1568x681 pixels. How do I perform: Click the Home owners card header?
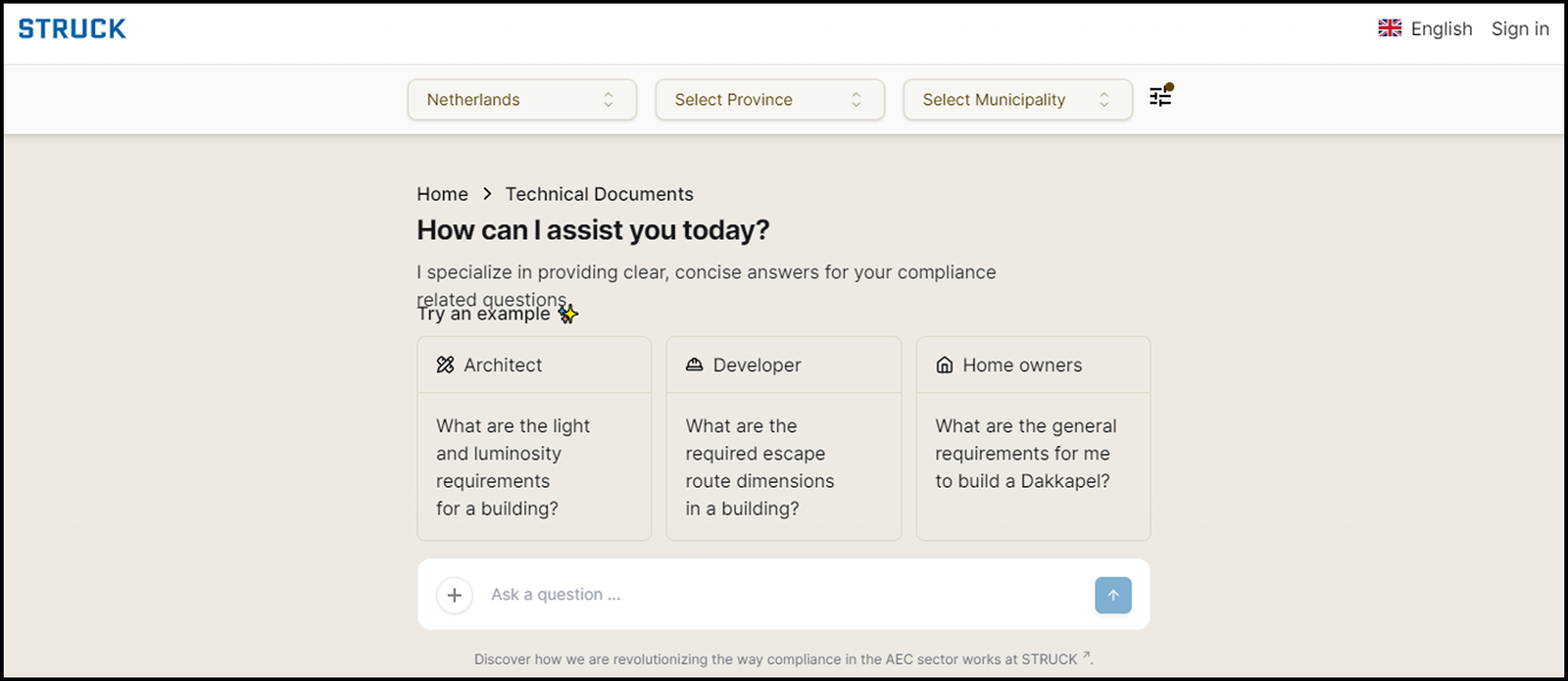(x=1033, y=365)
